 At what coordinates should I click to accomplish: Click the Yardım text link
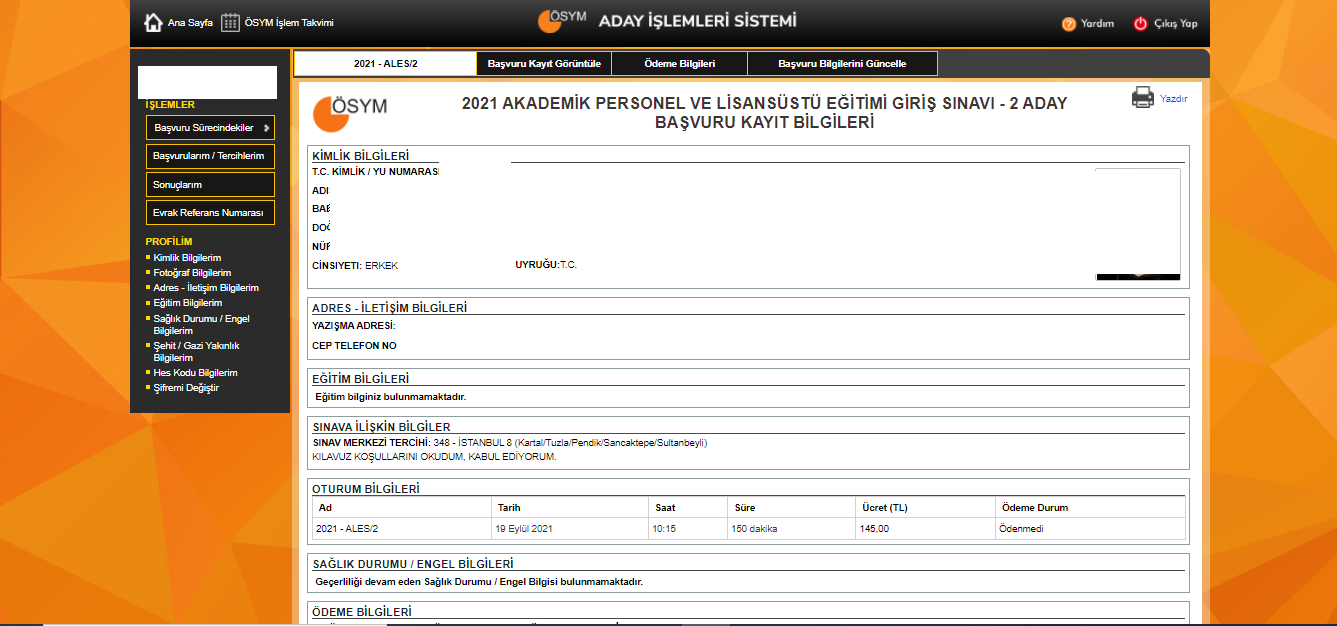click(x=1097, y=24)
